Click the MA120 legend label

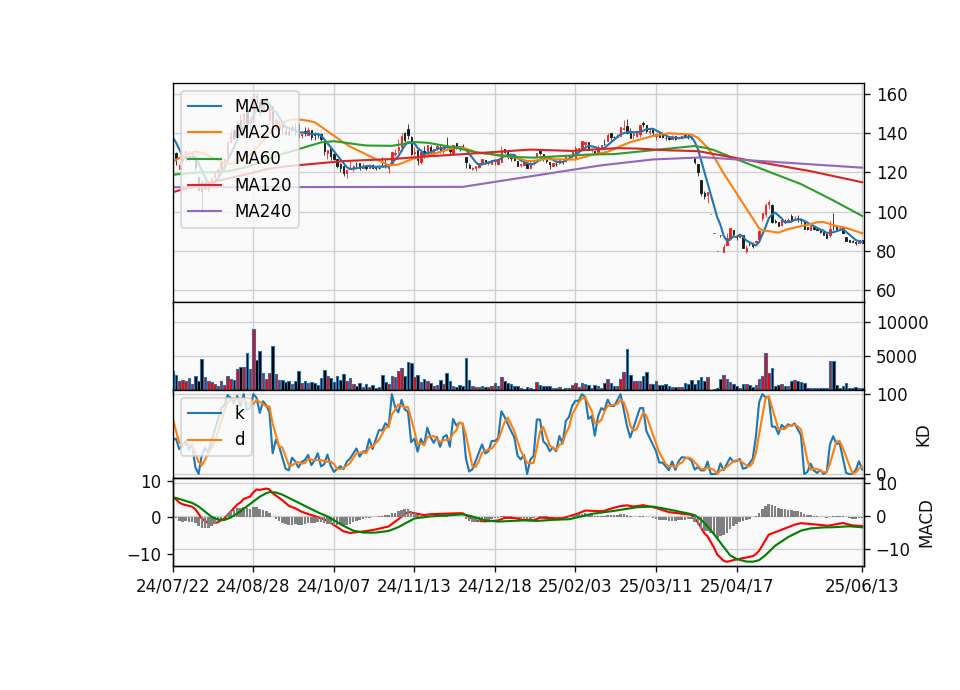tap(263, 185)
